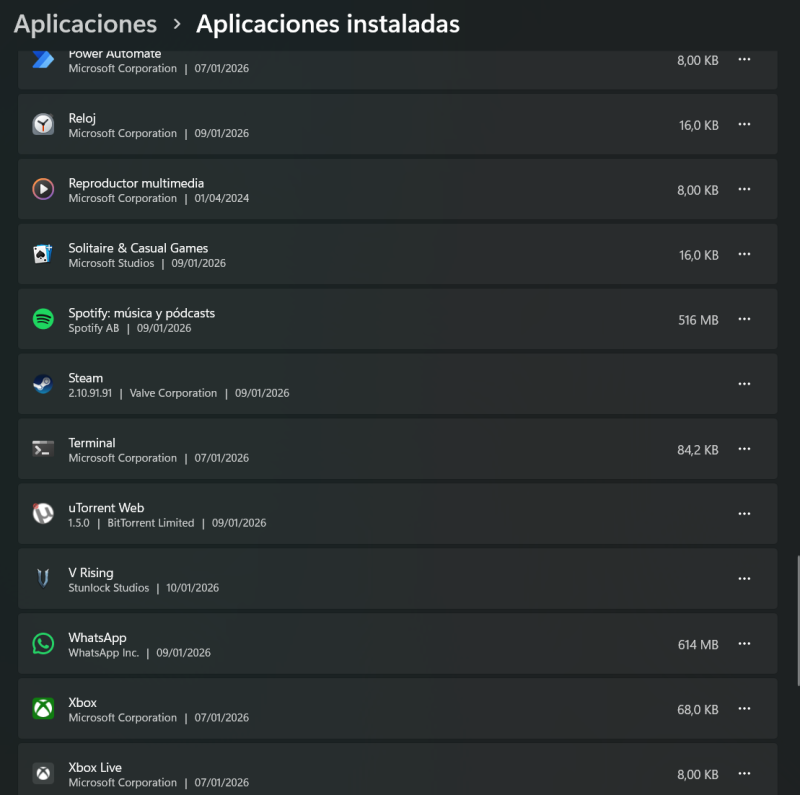Click the Reloj clock icon

coord(42,124)
